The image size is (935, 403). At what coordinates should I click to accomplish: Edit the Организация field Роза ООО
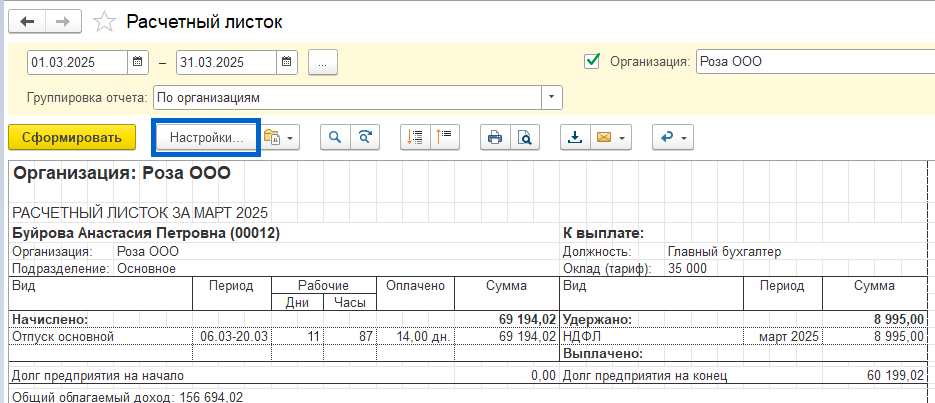click(815, 61)
